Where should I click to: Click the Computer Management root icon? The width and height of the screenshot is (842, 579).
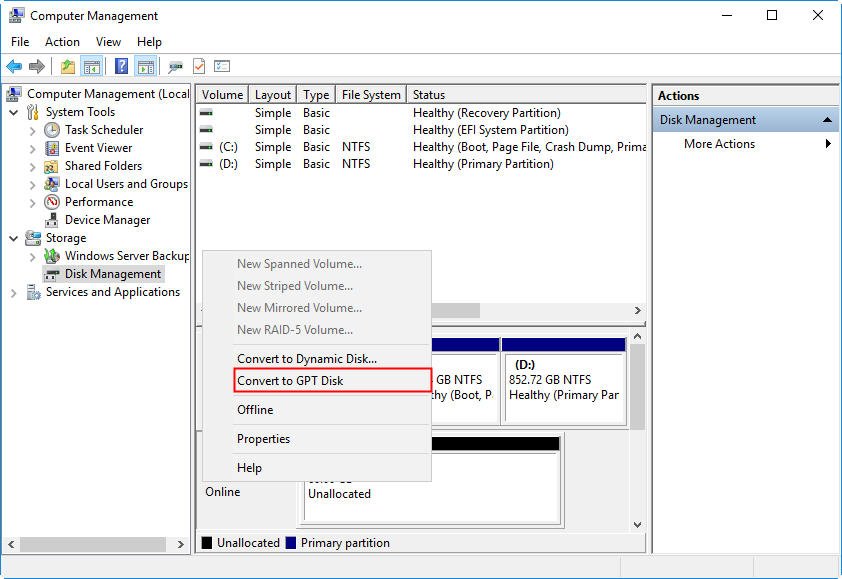(14, 94)
